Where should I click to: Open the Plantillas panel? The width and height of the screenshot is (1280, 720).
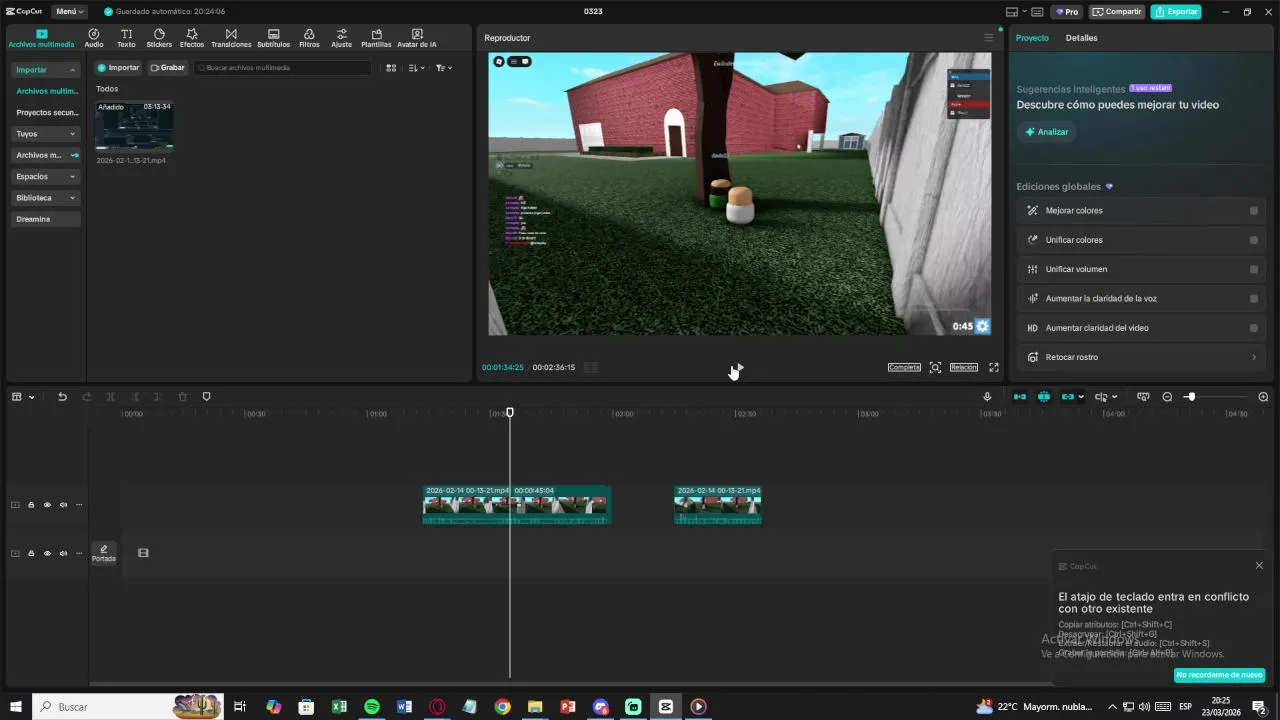click(x=376, y=38)
